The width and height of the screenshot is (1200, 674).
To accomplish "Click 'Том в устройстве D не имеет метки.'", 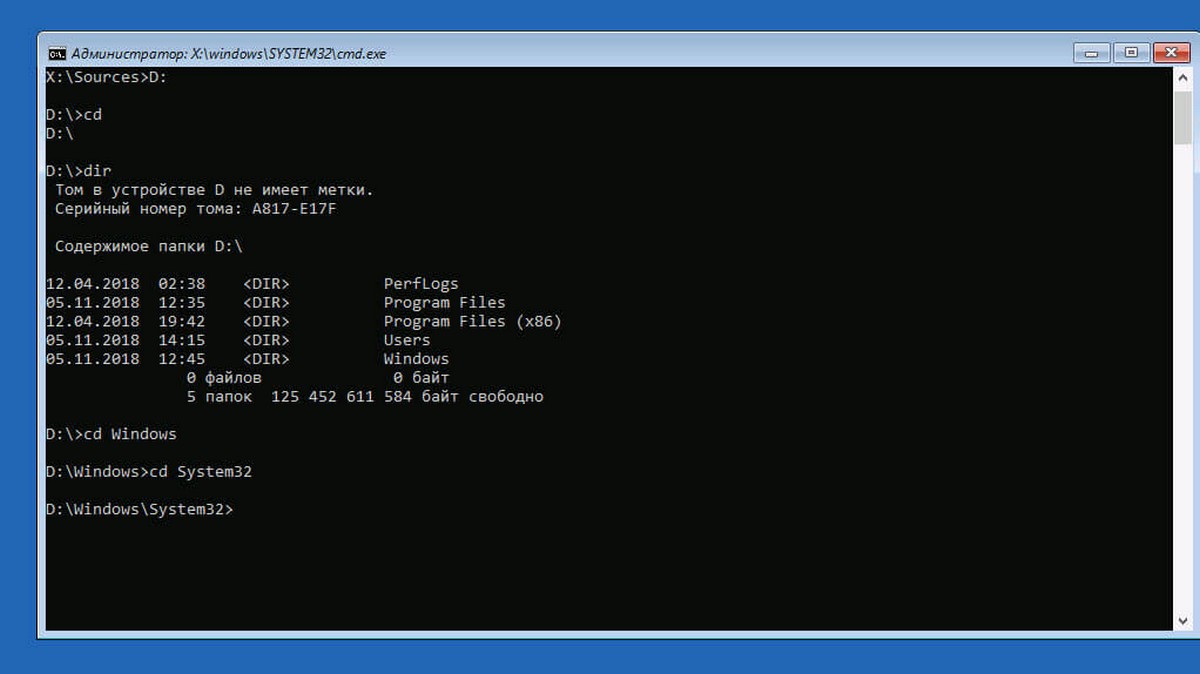I will point(214,190).
